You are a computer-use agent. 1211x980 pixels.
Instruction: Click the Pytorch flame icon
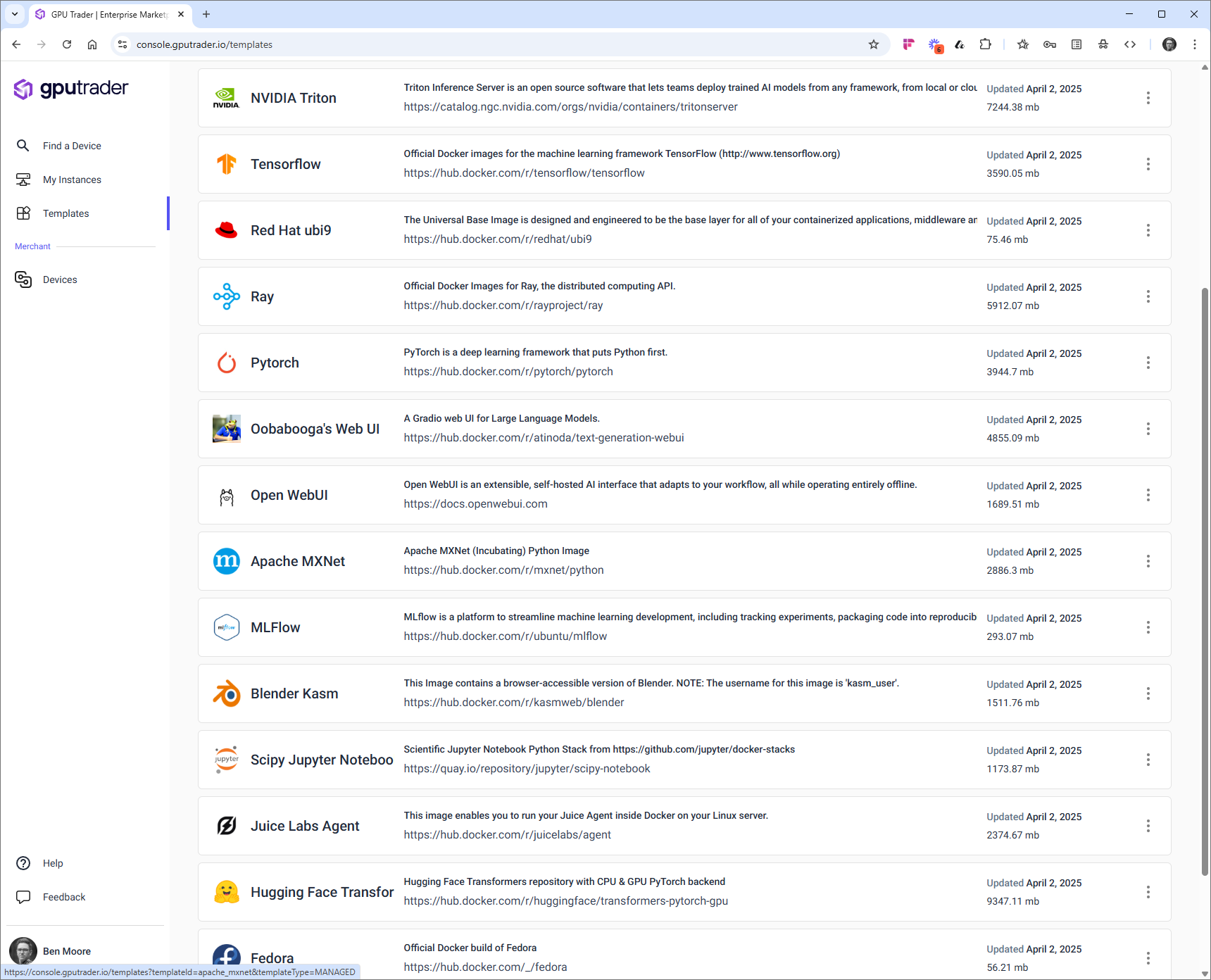coord(226,363)
